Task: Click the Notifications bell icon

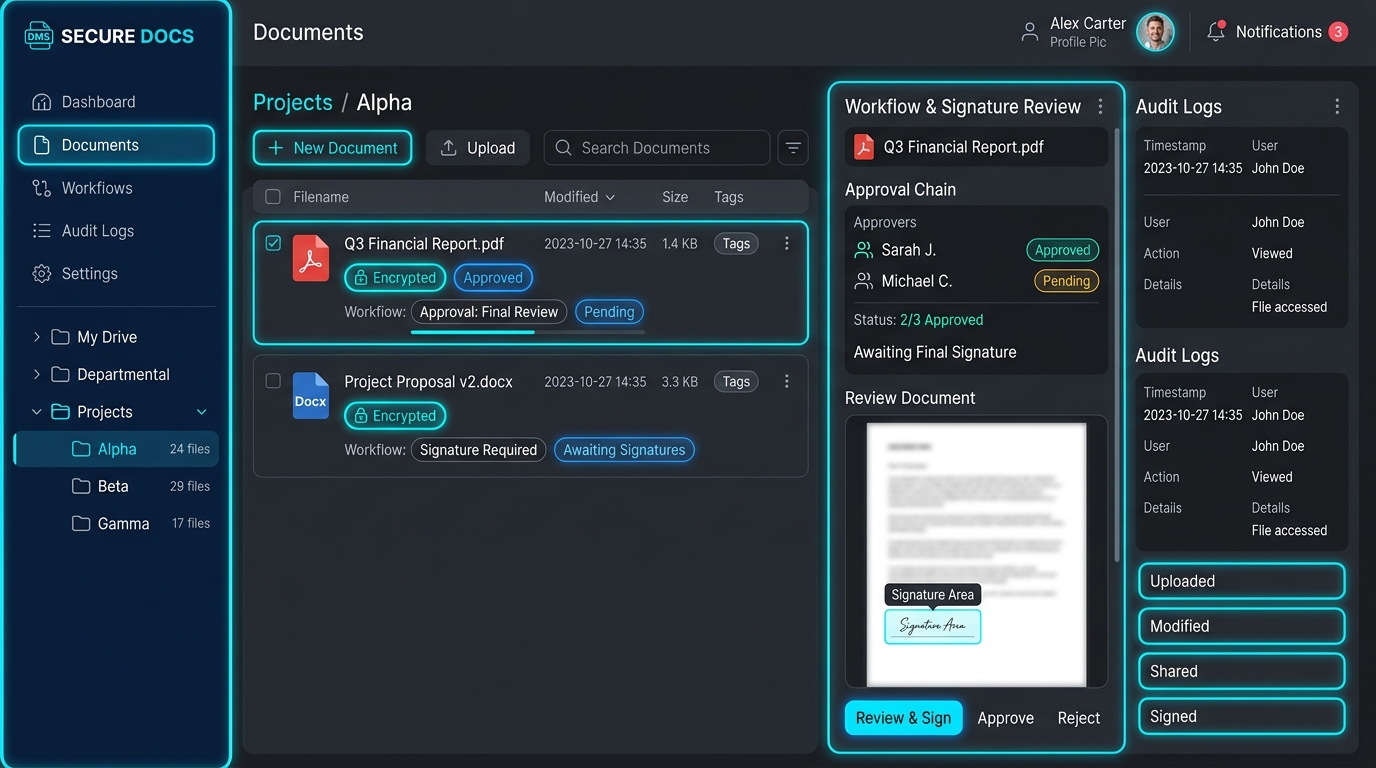Action: [x=1216, y=32]
